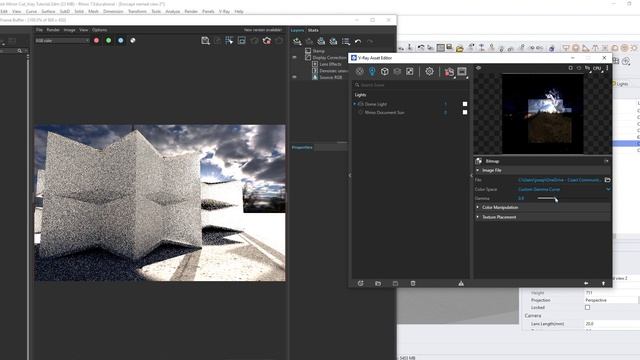Import asset file with footer folder icon
This screenshot has width=640, height=360.
click(x=378, y=283)
